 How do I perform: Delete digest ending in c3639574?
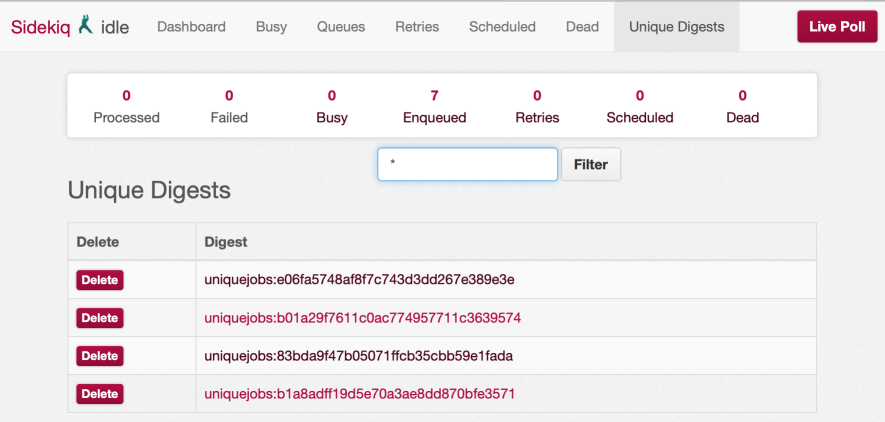(100, 318)
